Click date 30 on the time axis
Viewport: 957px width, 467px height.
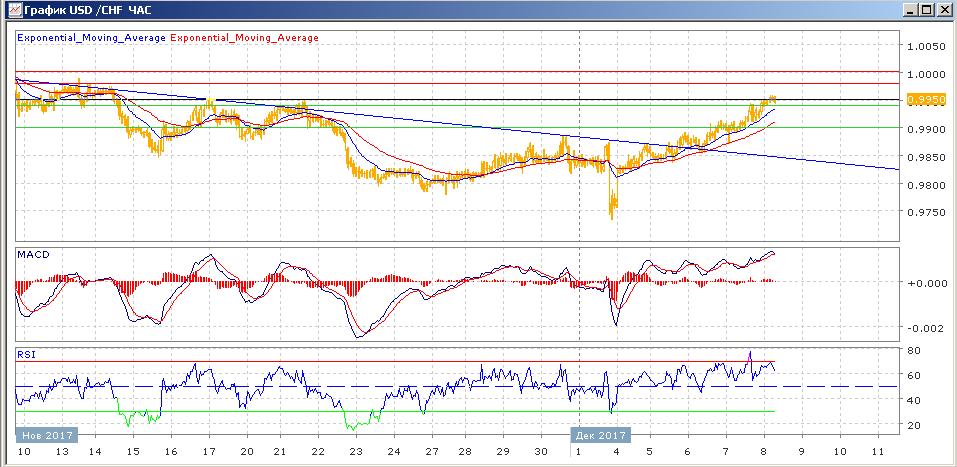click(x=541, y=452)
